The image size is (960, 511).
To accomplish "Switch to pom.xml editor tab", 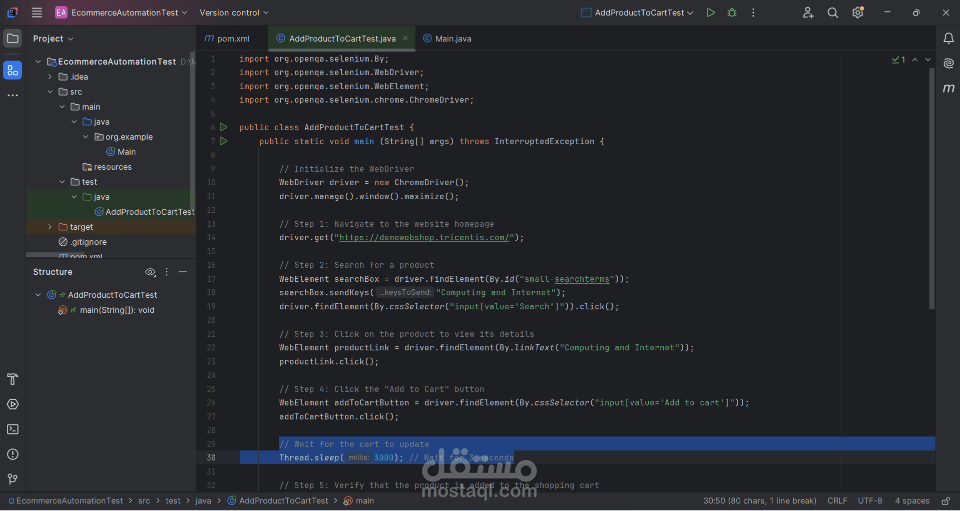I will coord(227,39).
